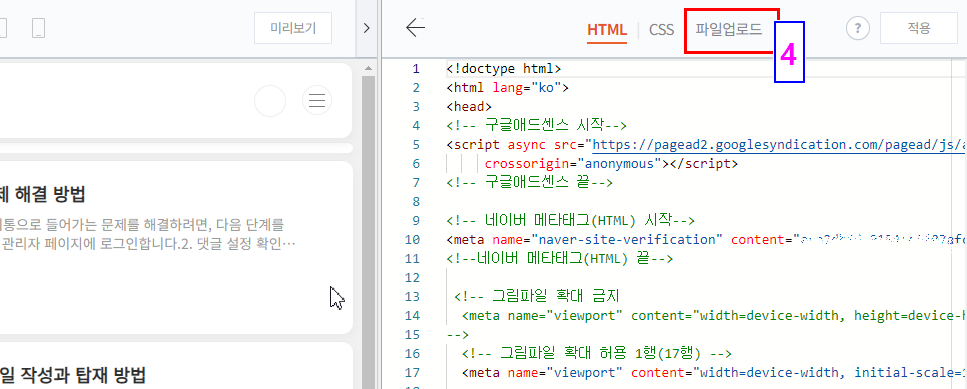Click line number 12 in the gutter

pos(412,278)
